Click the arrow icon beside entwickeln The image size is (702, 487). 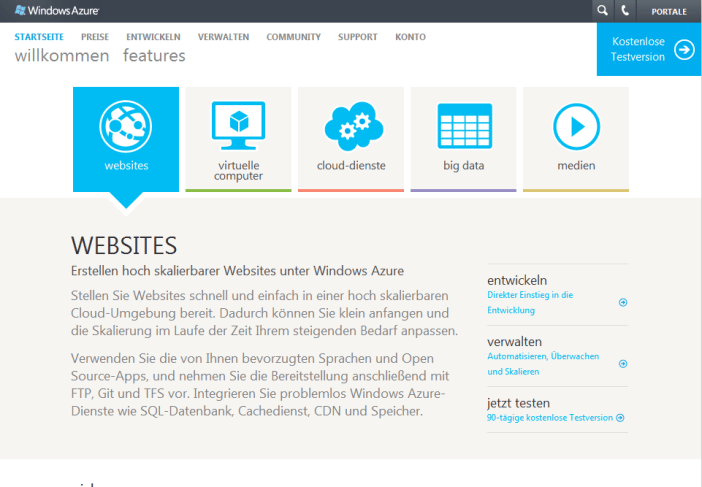pos(623,303)
